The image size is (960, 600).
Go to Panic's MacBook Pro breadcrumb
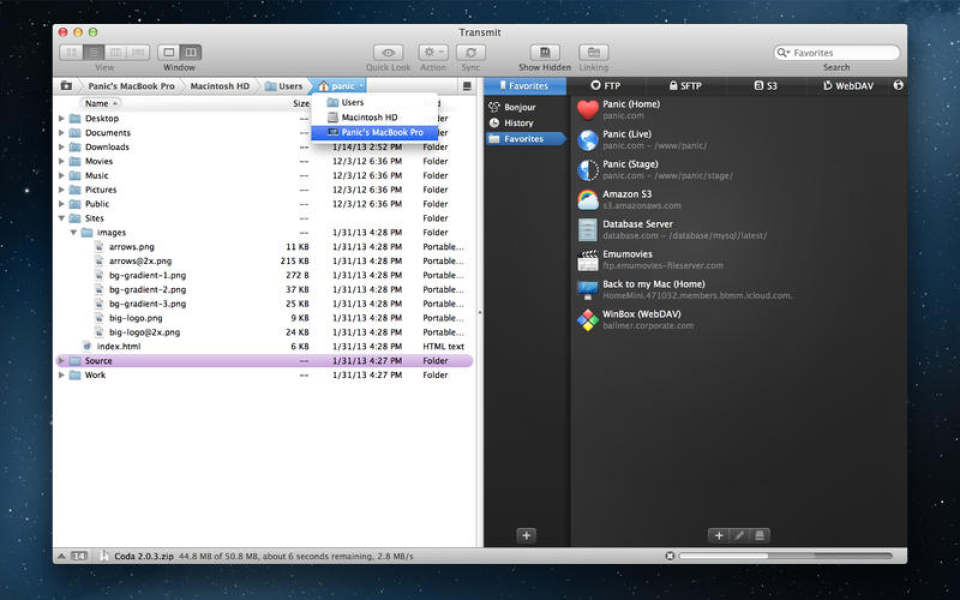[x=131, y=86]
